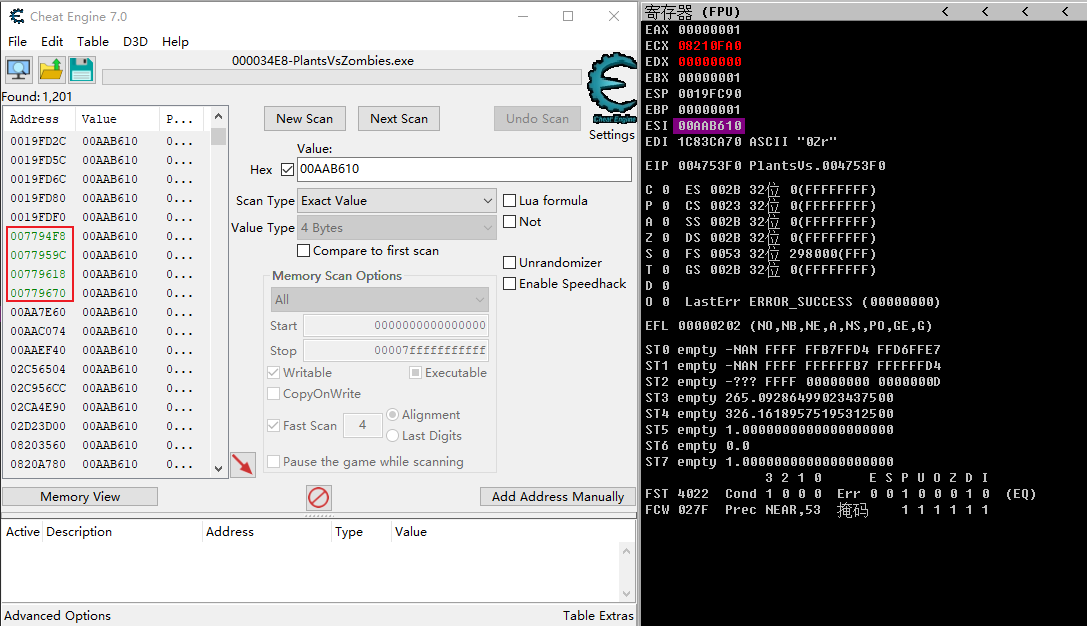Open the Scan Type dropdown
Image resolution: width=1087 pixels, height=626 pixels.
tap(397, 201)
